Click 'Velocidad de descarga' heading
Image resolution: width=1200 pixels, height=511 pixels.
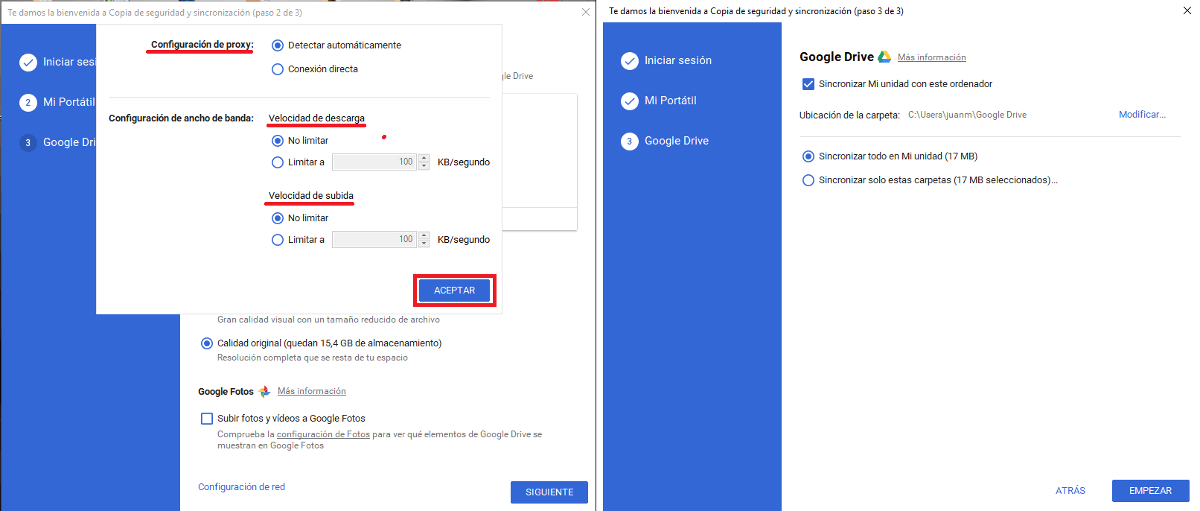pos(316,118)
